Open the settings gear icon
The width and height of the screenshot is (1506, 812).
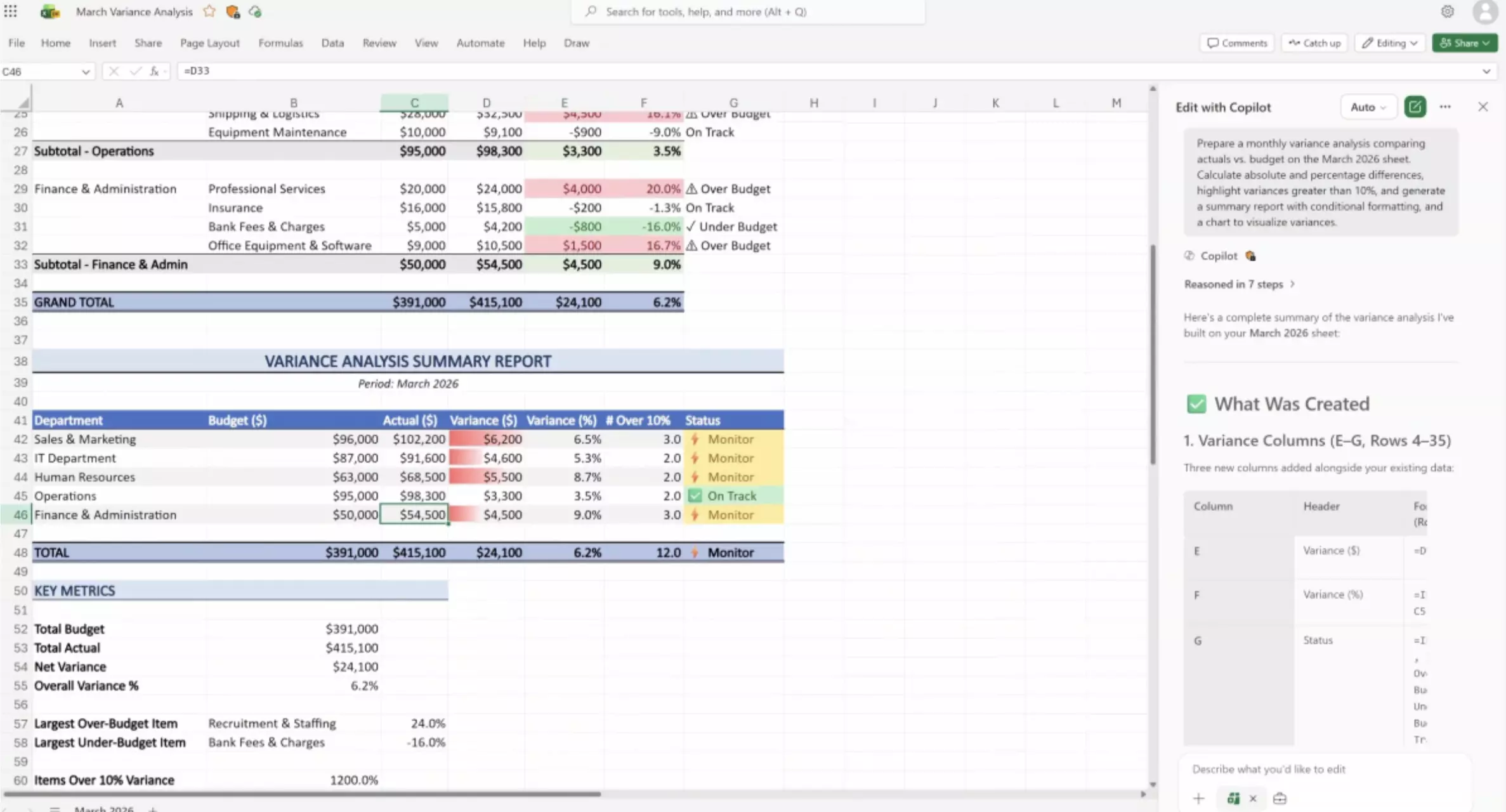point(1447,11)
